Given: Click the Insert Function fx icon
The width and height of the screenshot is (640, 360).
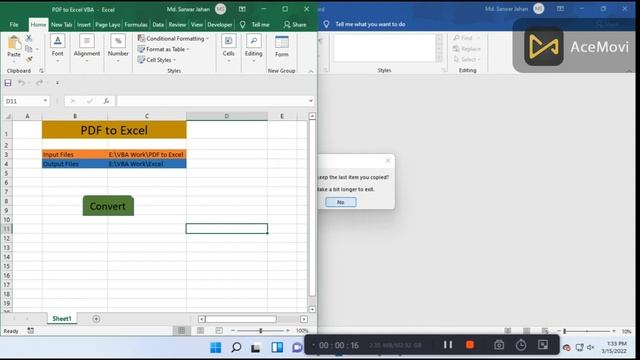Looking at the screenshot, I should click(106, 101).
